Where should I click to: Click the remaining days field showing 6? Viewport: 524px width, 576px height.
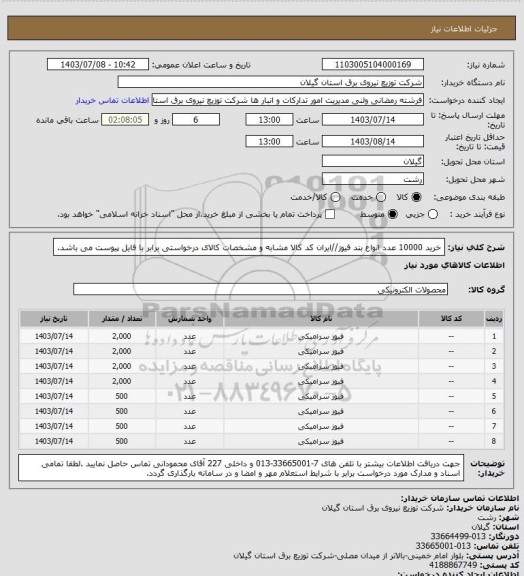point(196,120)
